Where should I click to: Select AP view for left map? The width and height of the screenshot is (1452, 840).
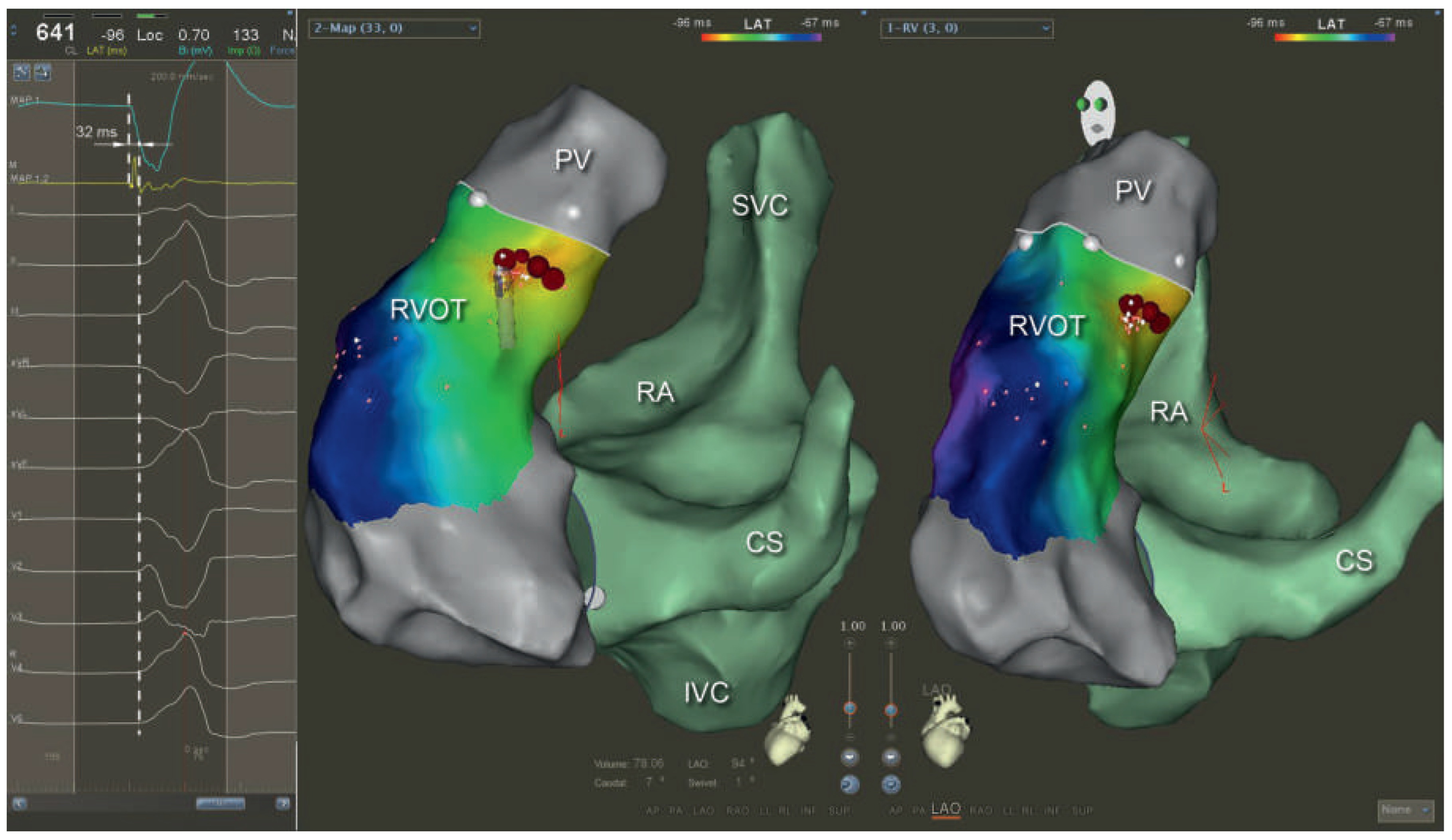[652, 810]
